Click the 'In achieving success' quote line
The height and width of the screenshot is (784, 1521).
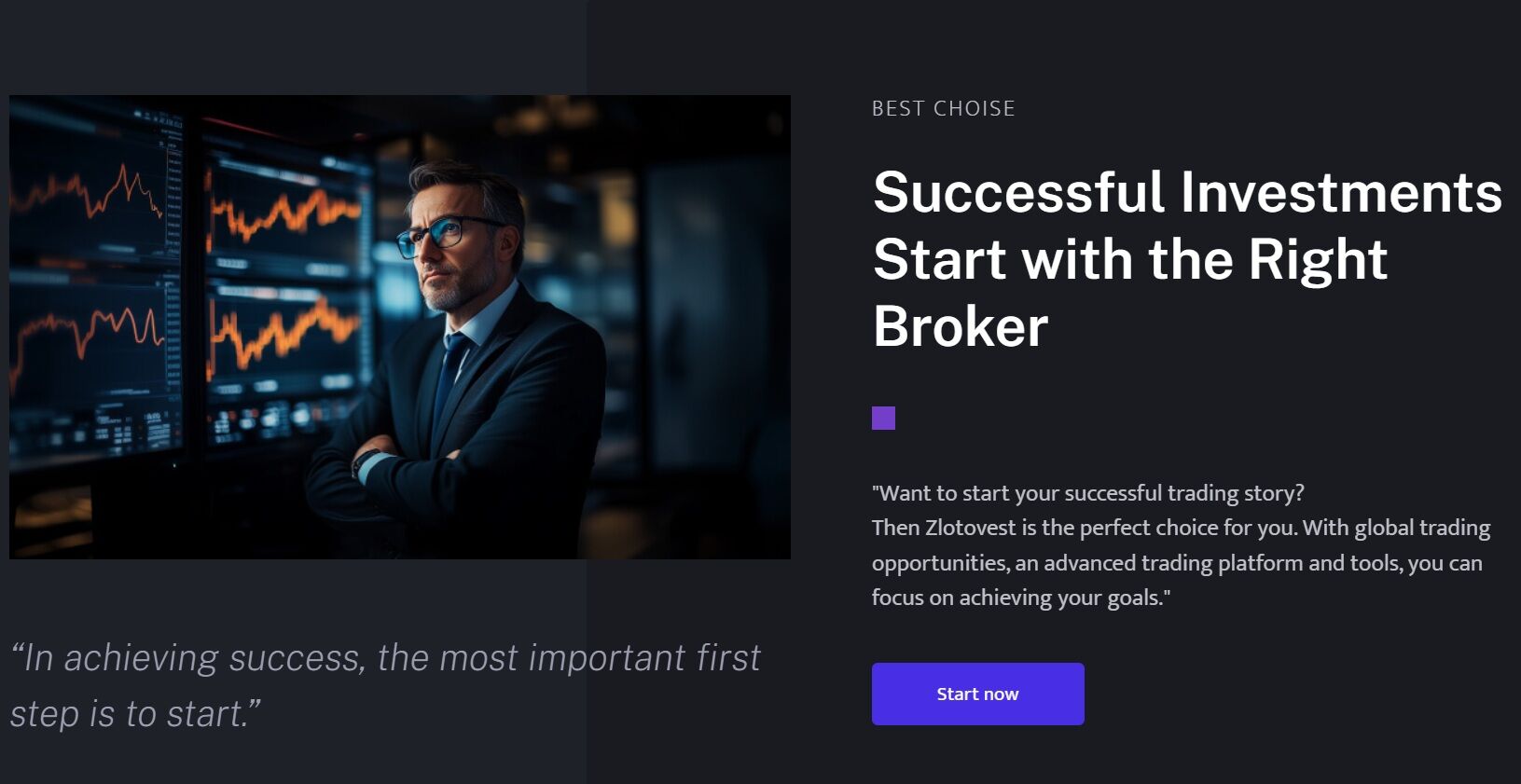tap(385, 658)
